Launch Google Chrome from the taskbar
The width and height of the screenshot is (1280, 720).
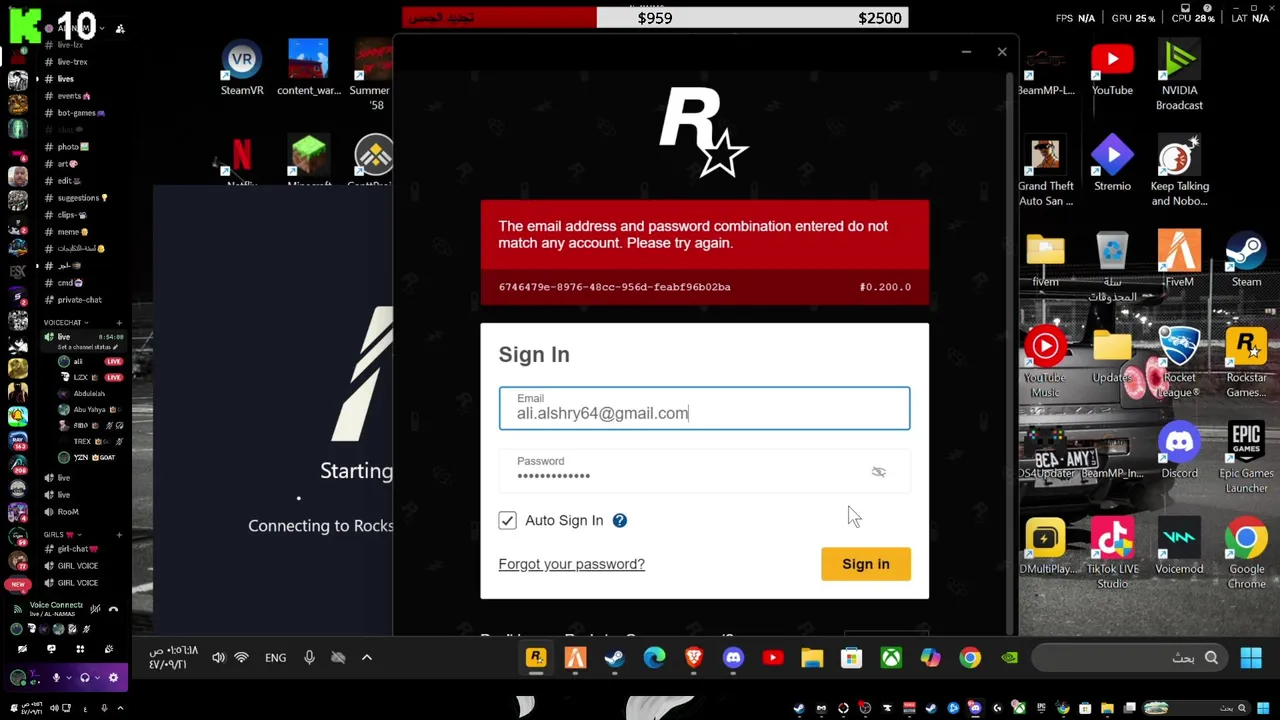970,658
